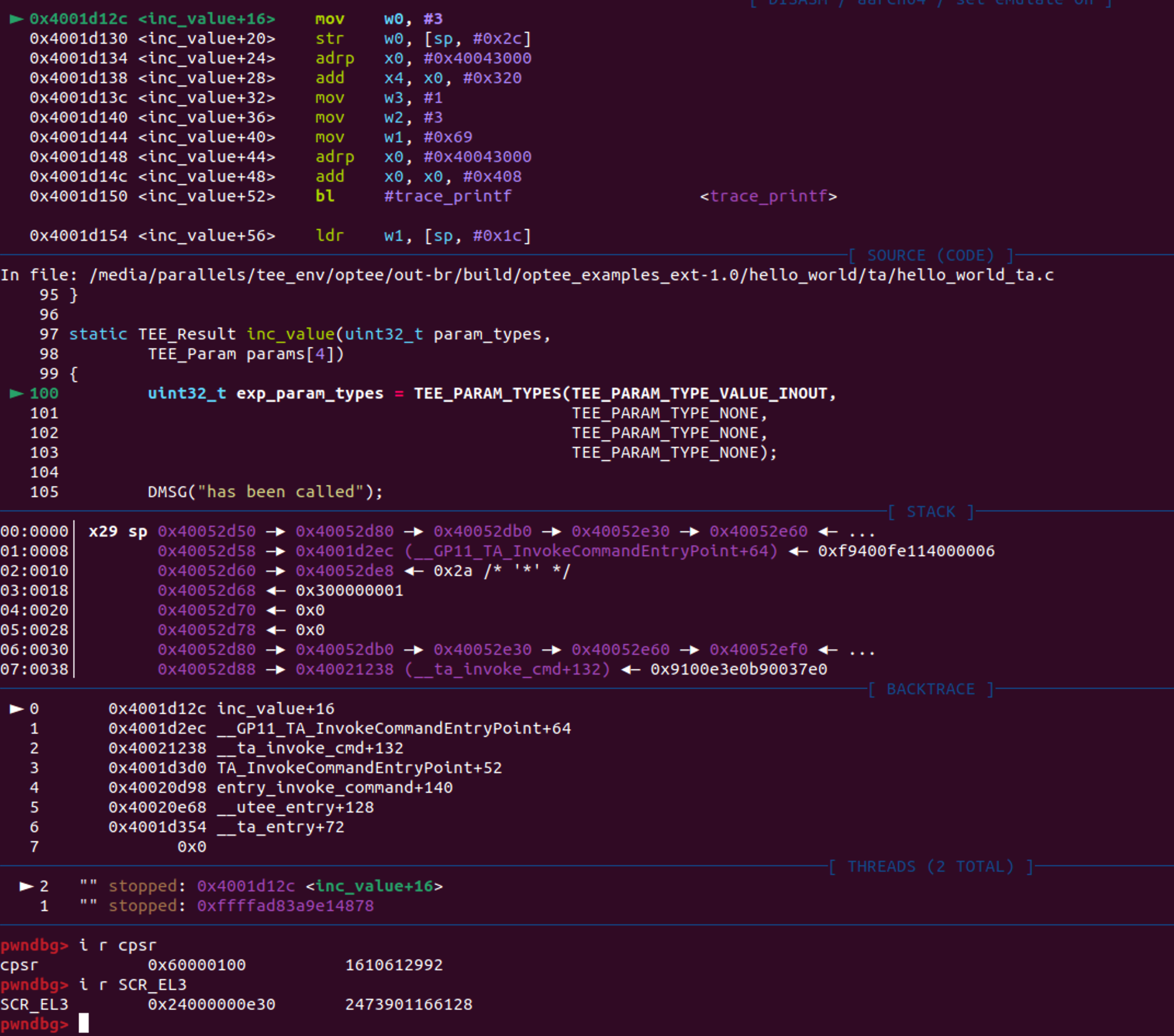This screenshot has width=1174, height=1036.
Task: Click <inc_value+24> adrp instruction
Action: click(280, 58)
